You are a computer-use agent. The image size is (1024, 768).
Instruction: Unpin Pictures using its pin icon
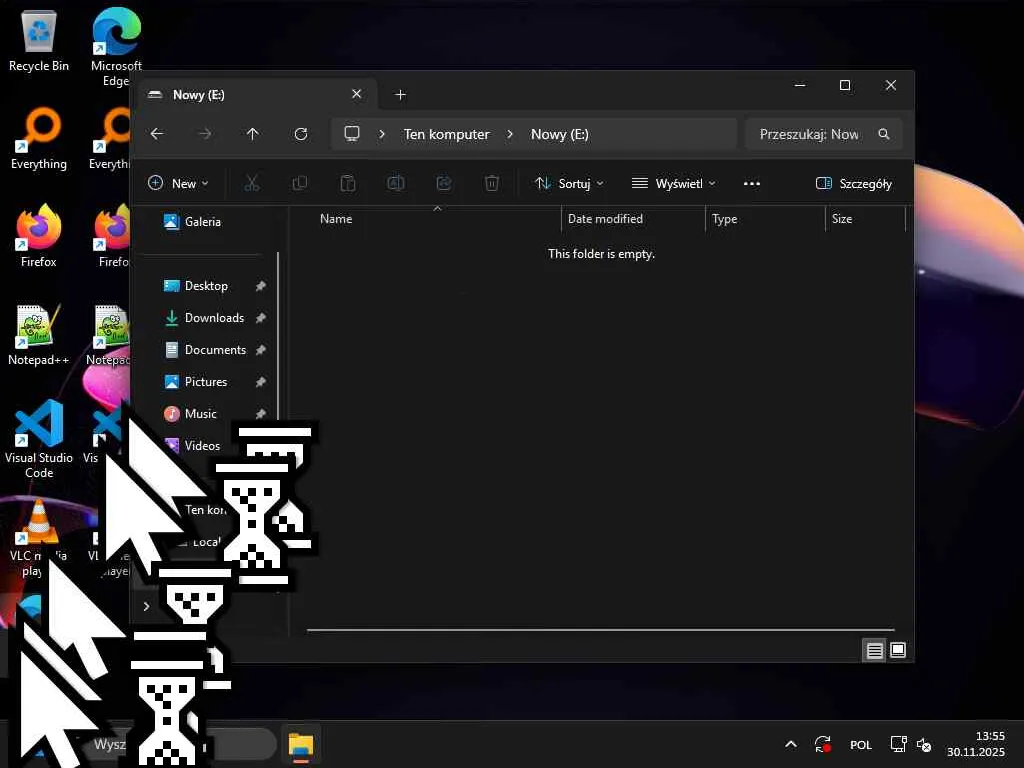pos(261,382)
